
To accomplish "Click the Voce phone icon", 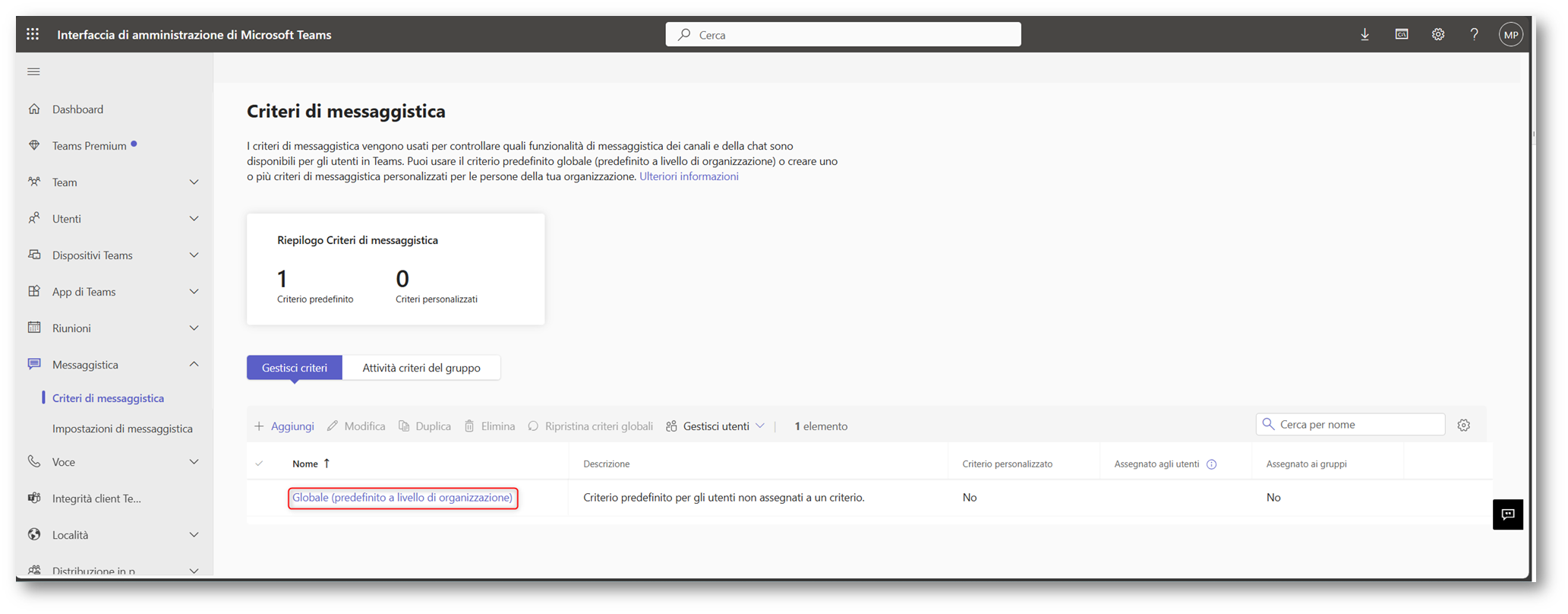I will coord(34,461).
